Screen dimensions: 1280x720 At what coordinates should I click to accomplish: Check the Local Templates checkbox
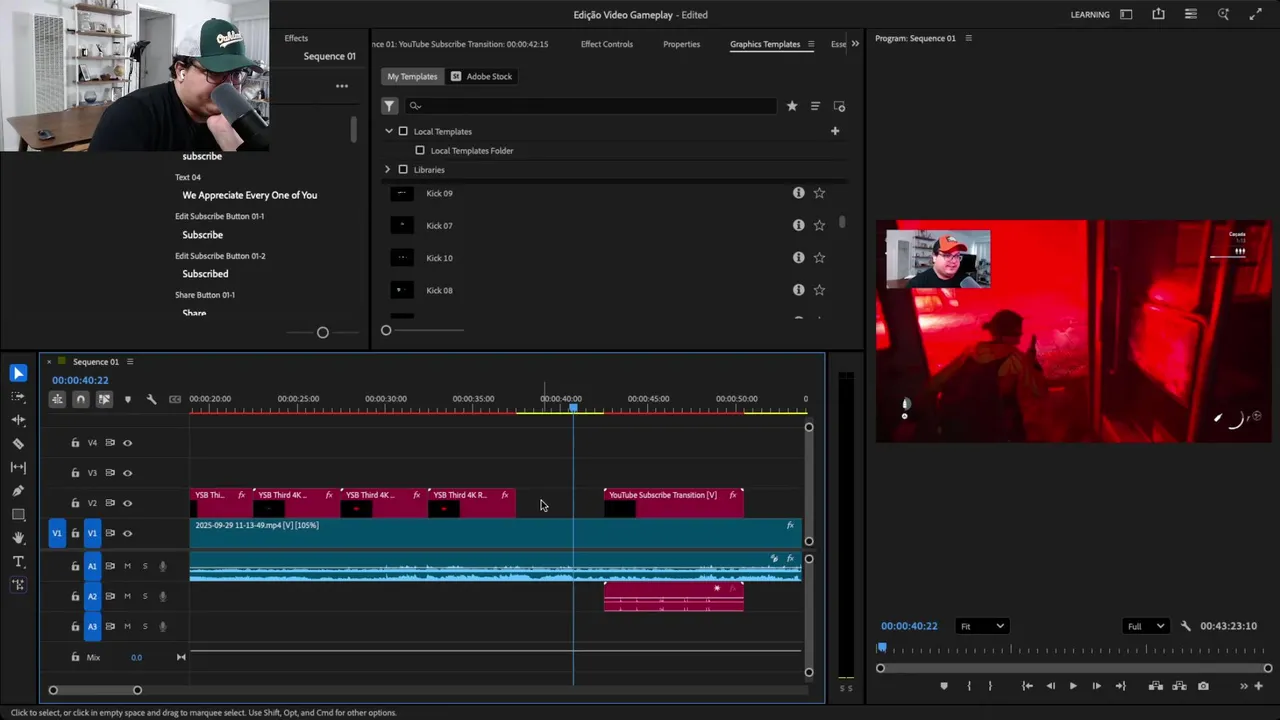403,131
